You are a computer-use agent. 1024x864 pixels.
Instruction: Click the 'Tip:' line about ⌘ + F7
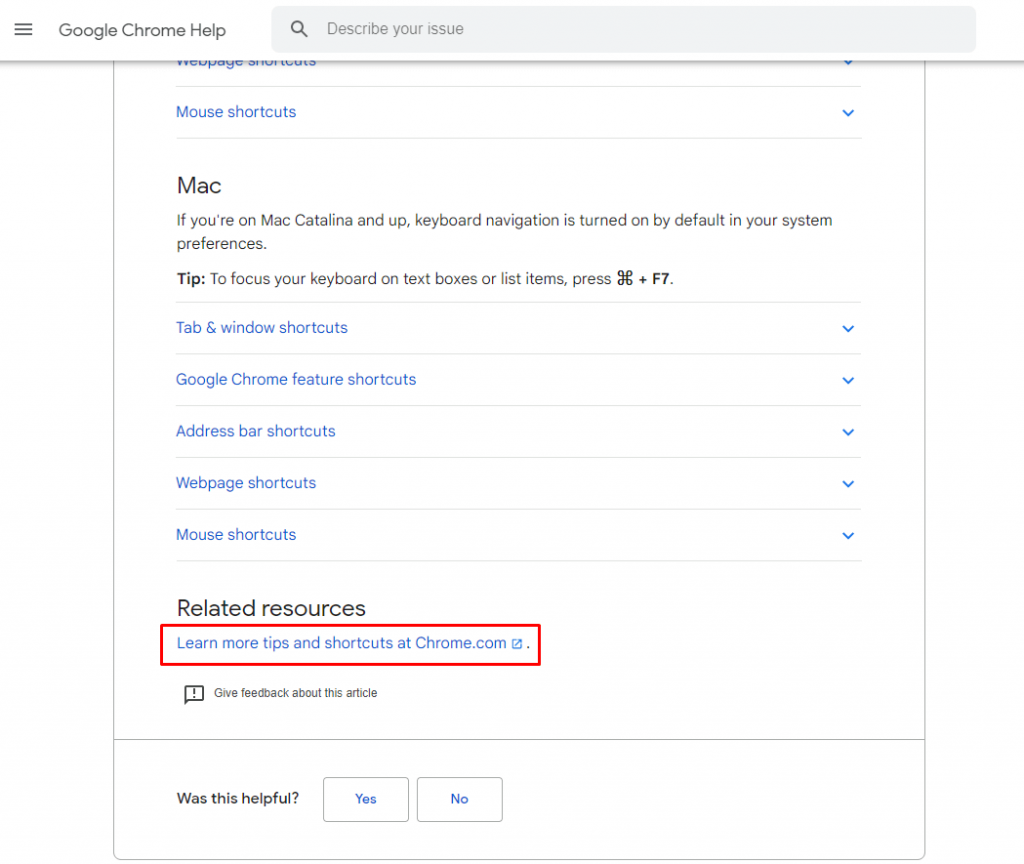click(x=425, y=279)
